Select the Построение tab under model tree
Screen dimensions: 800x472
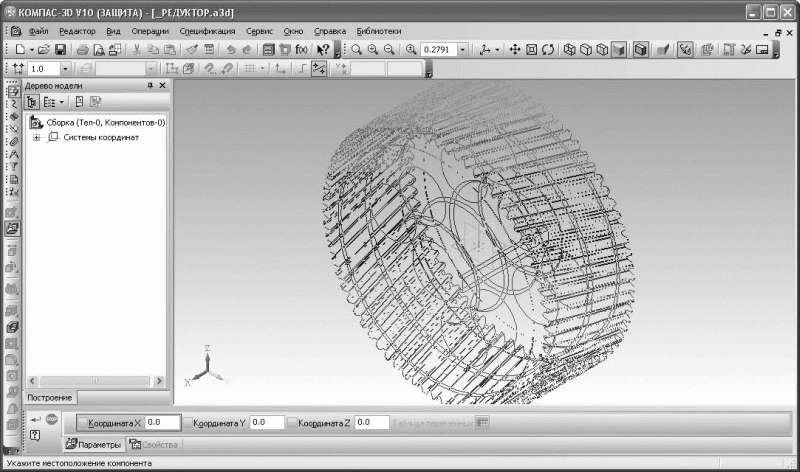point(49,398)
